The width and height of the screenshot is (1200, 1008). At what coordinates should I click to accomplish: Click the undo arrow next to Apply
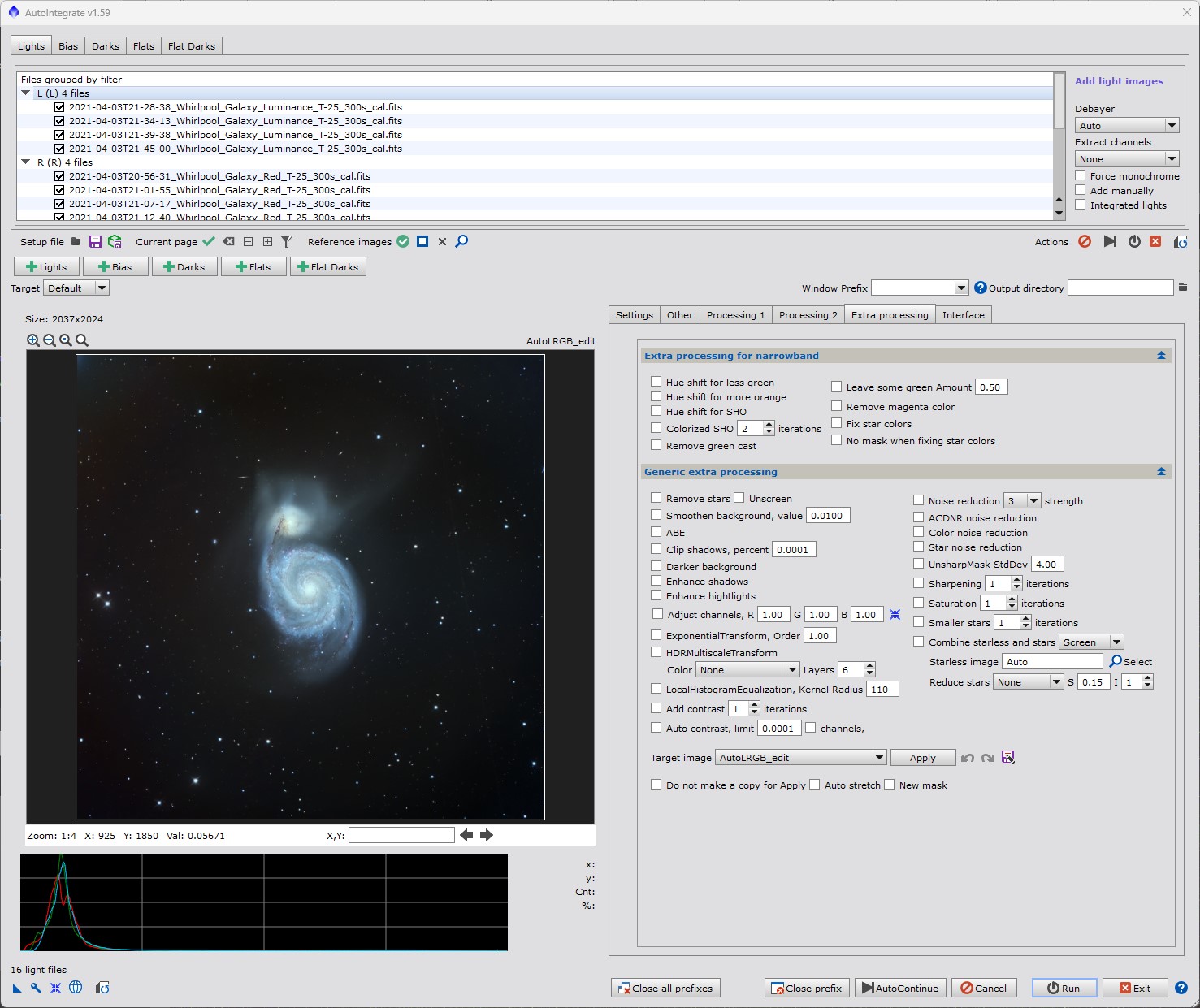click(x=968, y=758)
